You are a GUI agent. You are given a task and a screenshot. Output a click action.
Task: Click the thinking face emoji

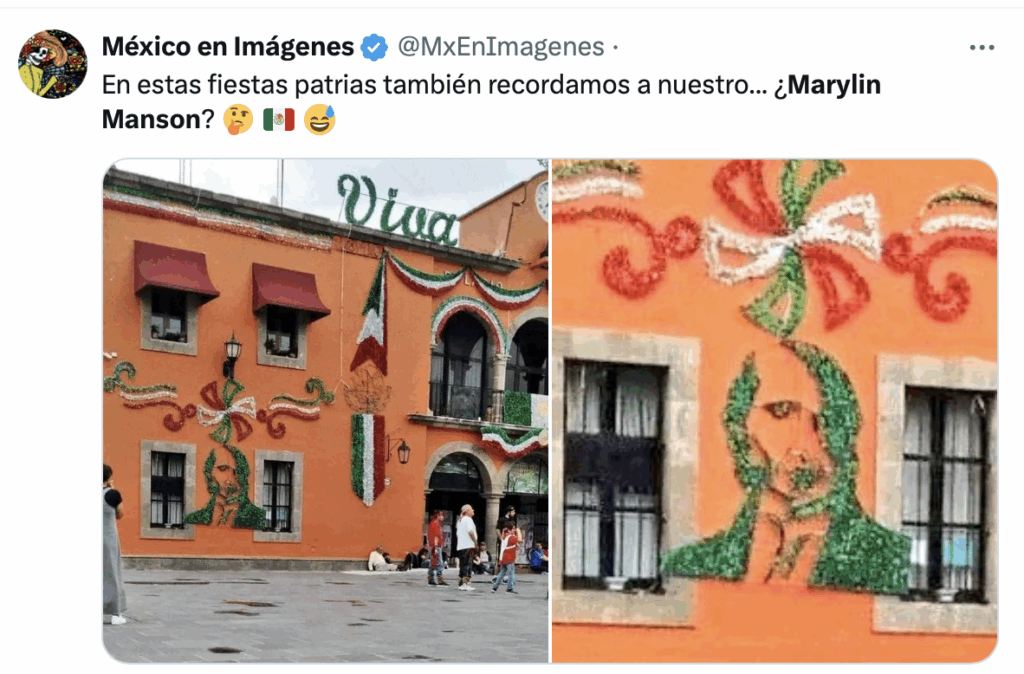tap(238, 120)
